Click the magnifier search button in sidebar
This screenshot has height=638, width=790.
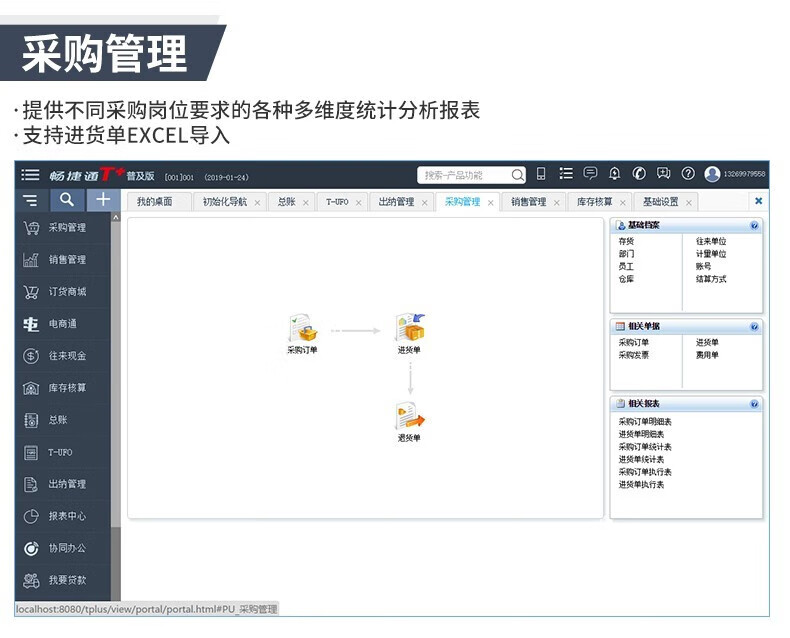point(66,200)
